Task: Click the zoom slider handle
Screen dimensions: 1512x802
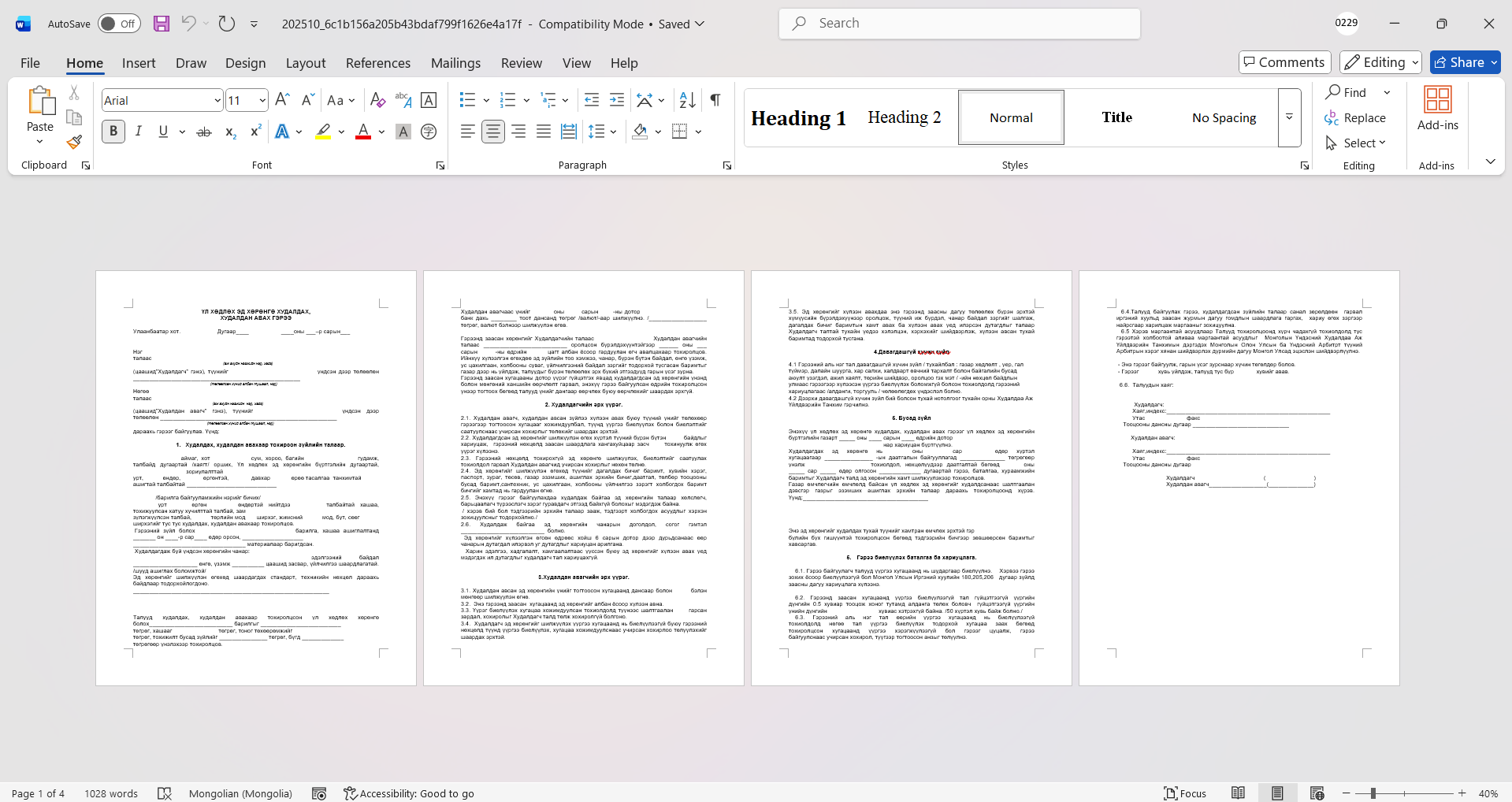Action: (1373, 793)
